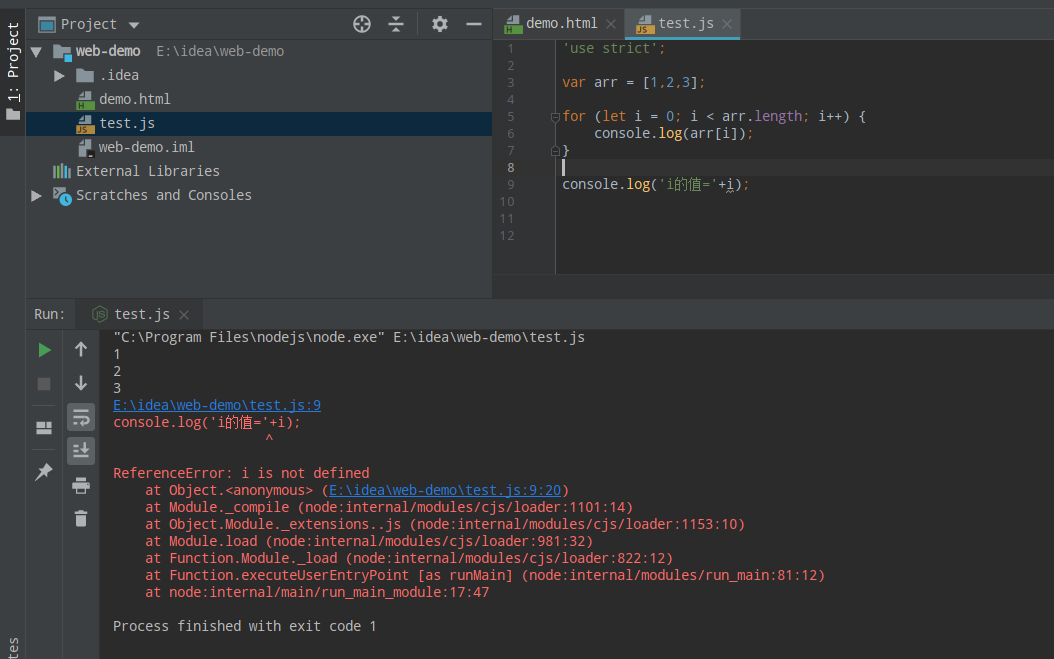Viewport: 1054px width, 659px height.
Task: Jump up the stack trace arrow
Action: tap(81, 350)
